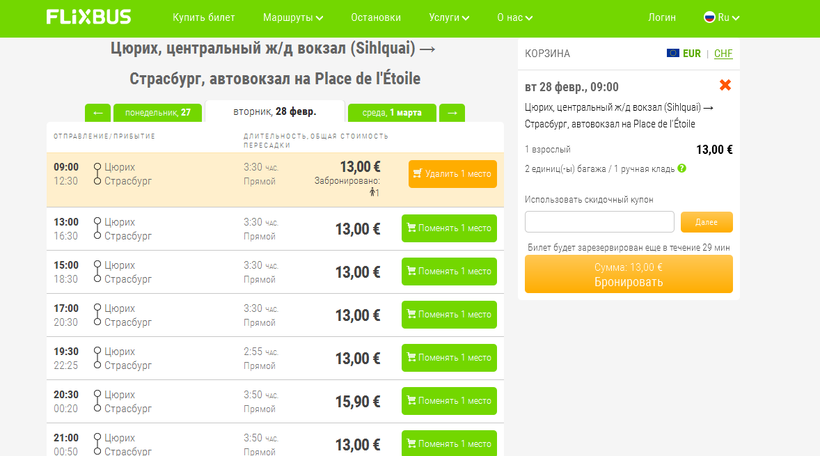This screenshot has height=456, width=820.
Task: Click the discount coupon input field
Action: click(x=599, y=222)
